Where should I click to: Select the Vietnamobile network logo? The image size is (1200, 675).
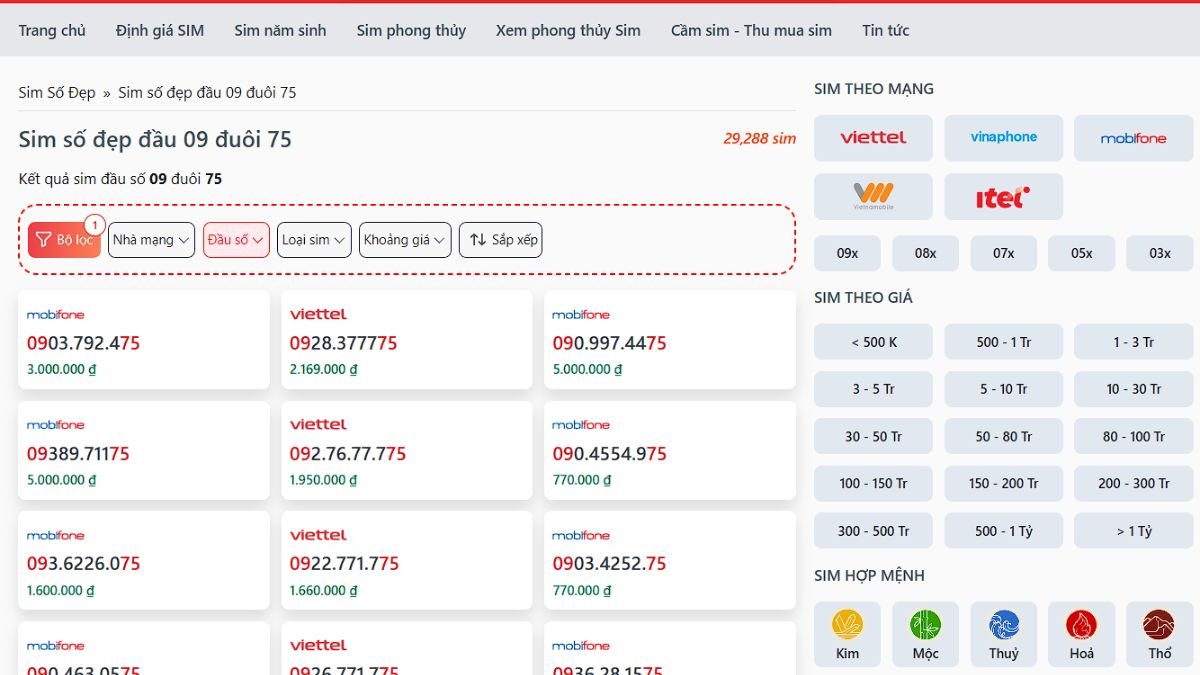pos(873,197)
